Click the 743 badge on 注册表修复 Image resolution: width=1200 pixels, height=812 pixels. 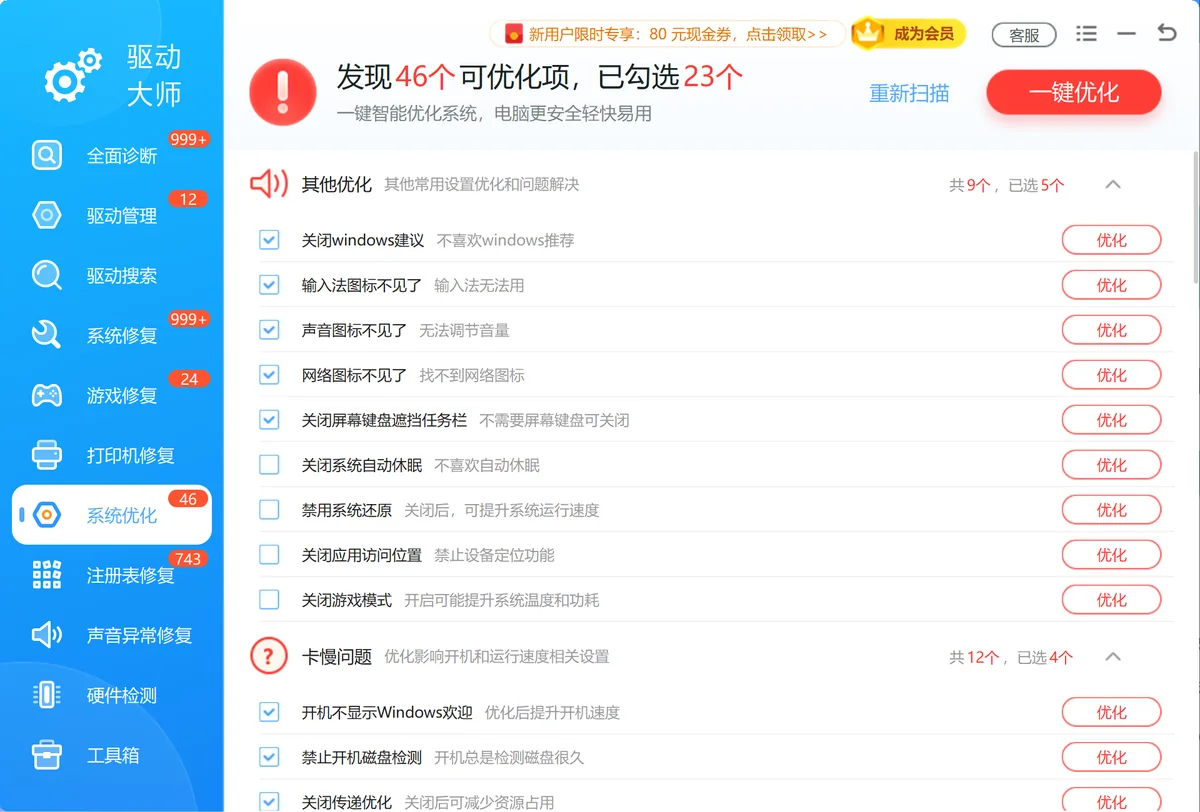click(188, 559)
